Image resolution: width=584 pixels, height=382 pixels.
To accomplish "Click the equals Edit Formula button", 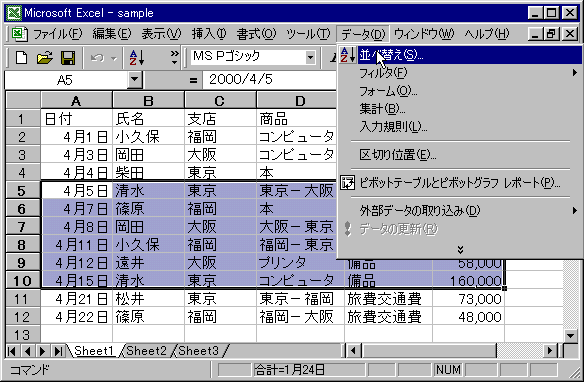I will [193, 80].
